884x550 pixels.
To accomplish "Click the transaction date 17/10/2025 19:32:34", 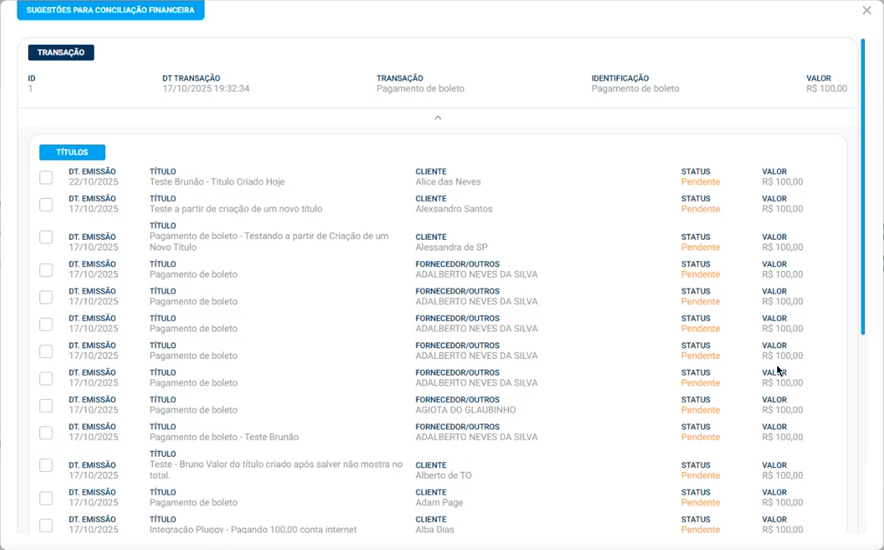I will [206, 89].
